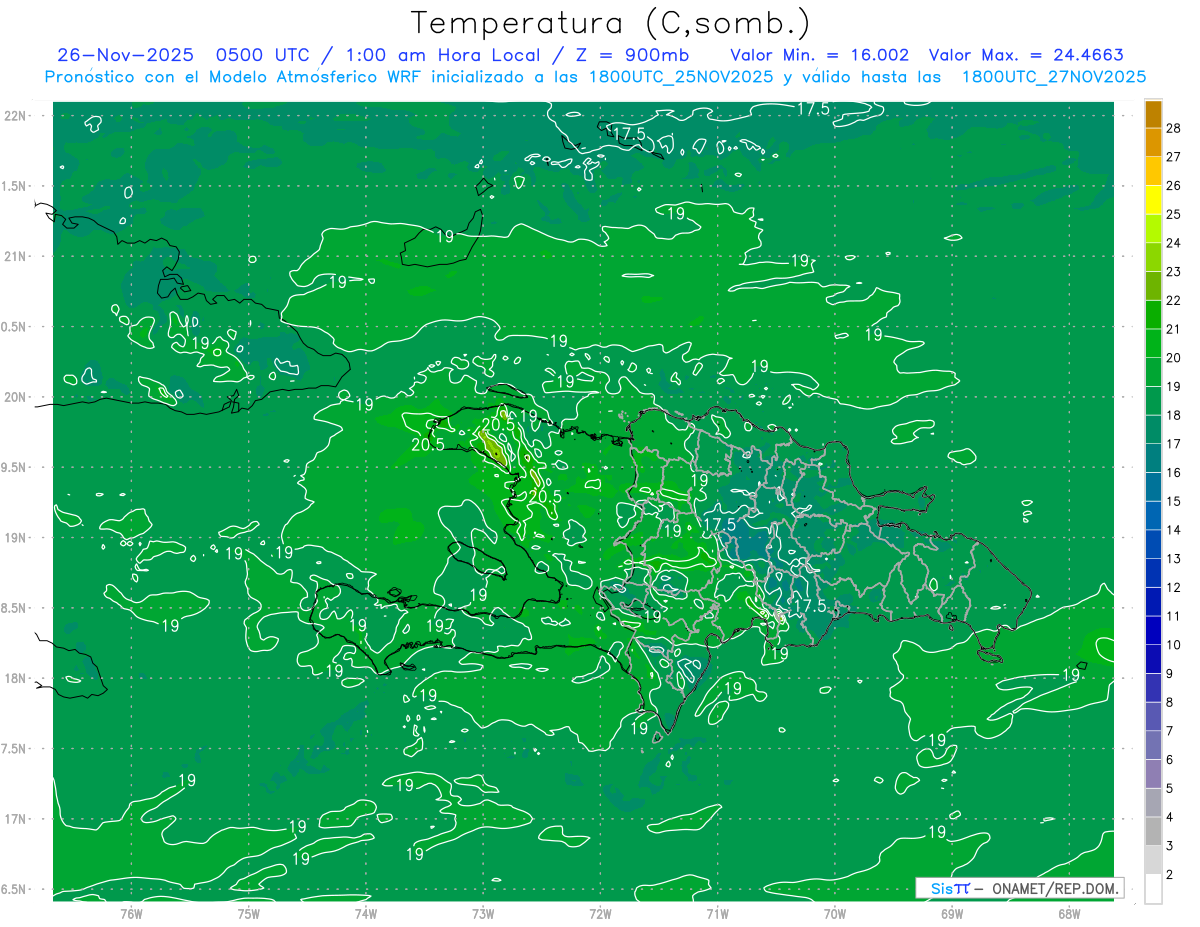This screenshot has height=927, width=1200.
Task: Click the orange swatch between 27 and 28
Action: pos(1153,142)
